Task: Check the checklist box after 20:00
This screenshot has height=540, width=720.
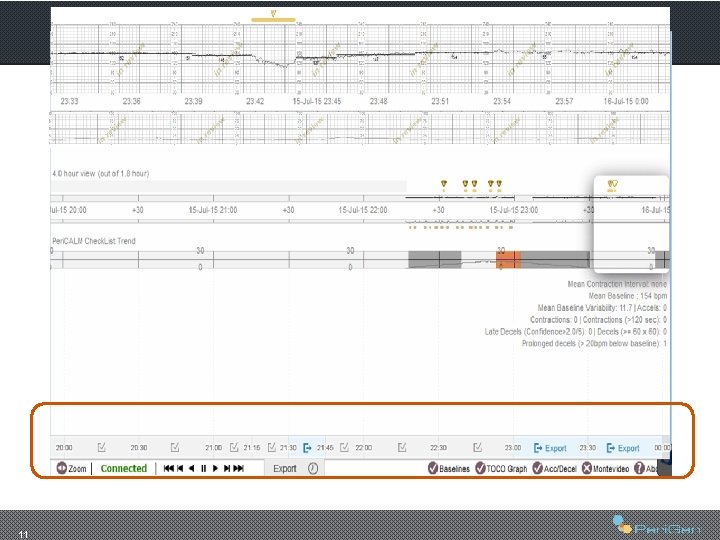Action: click(x=101, y=447)
